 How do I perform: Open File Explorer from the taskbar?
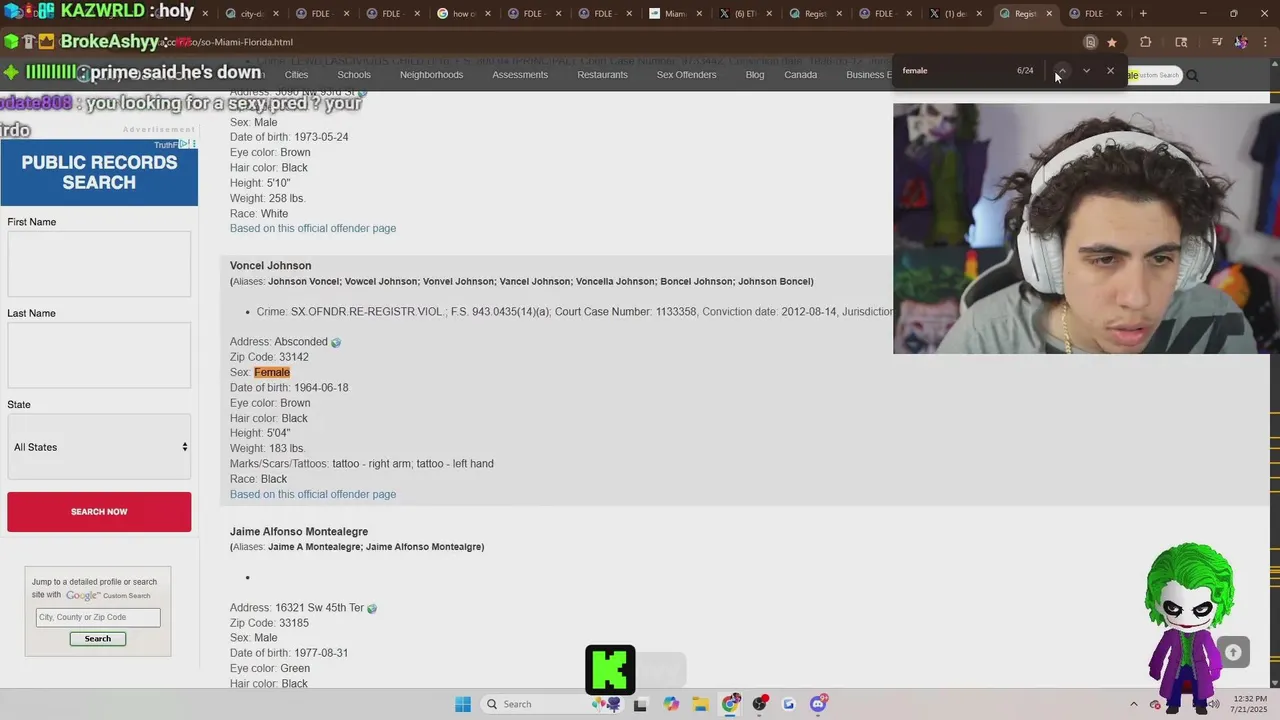click(x=700, y=704)
